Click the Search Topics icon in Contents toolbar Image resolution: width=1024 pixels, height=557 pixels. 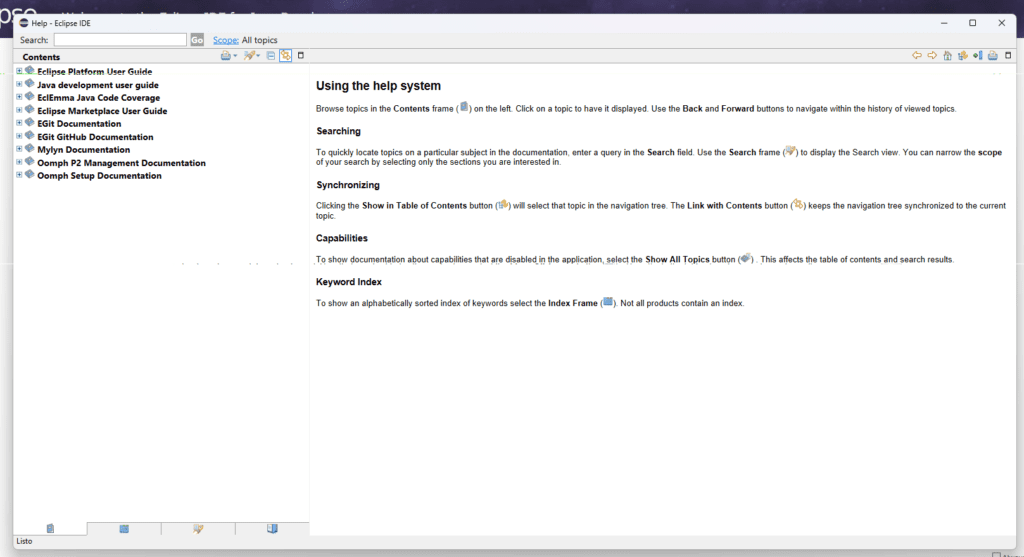pyautogui.click(x=249, y=56)
